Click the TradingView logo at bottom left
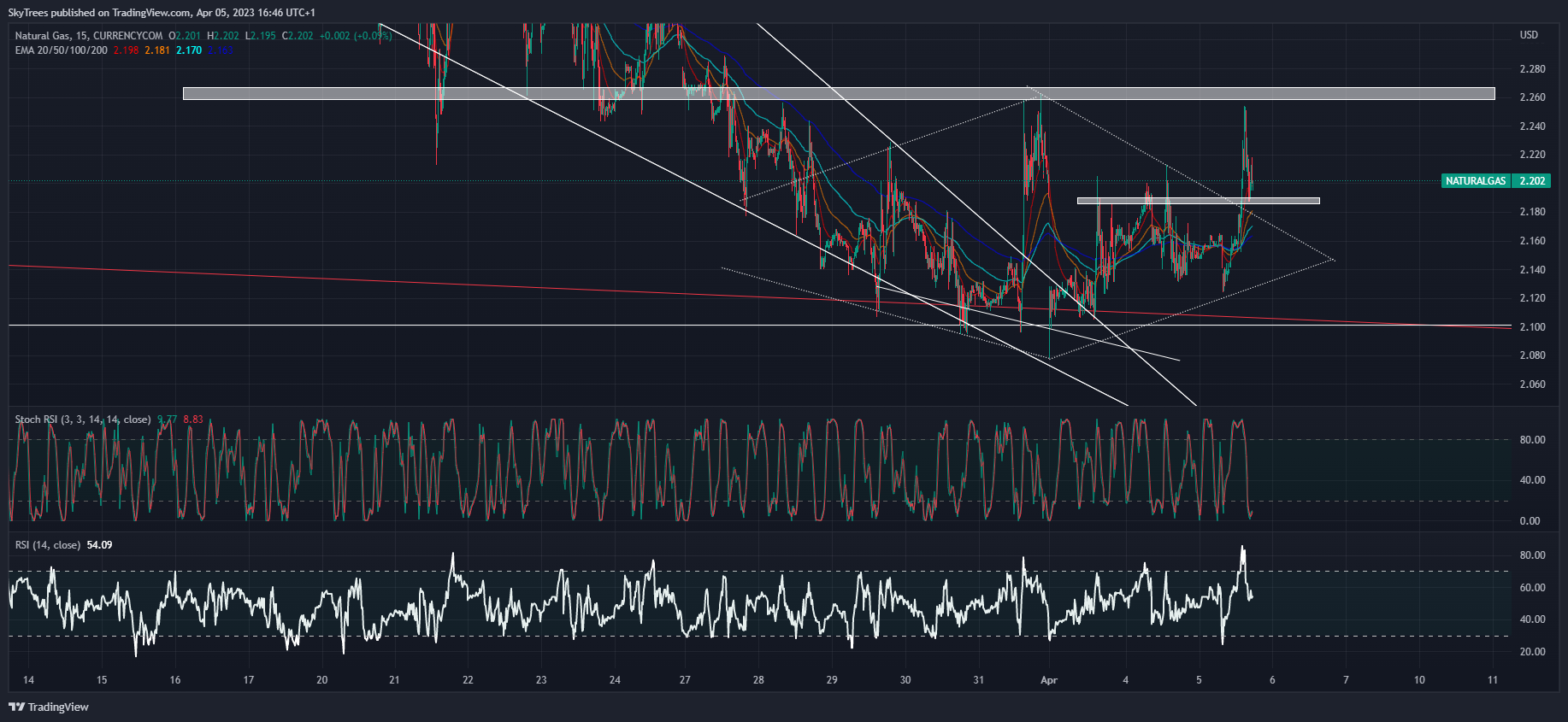 [49, 707]
